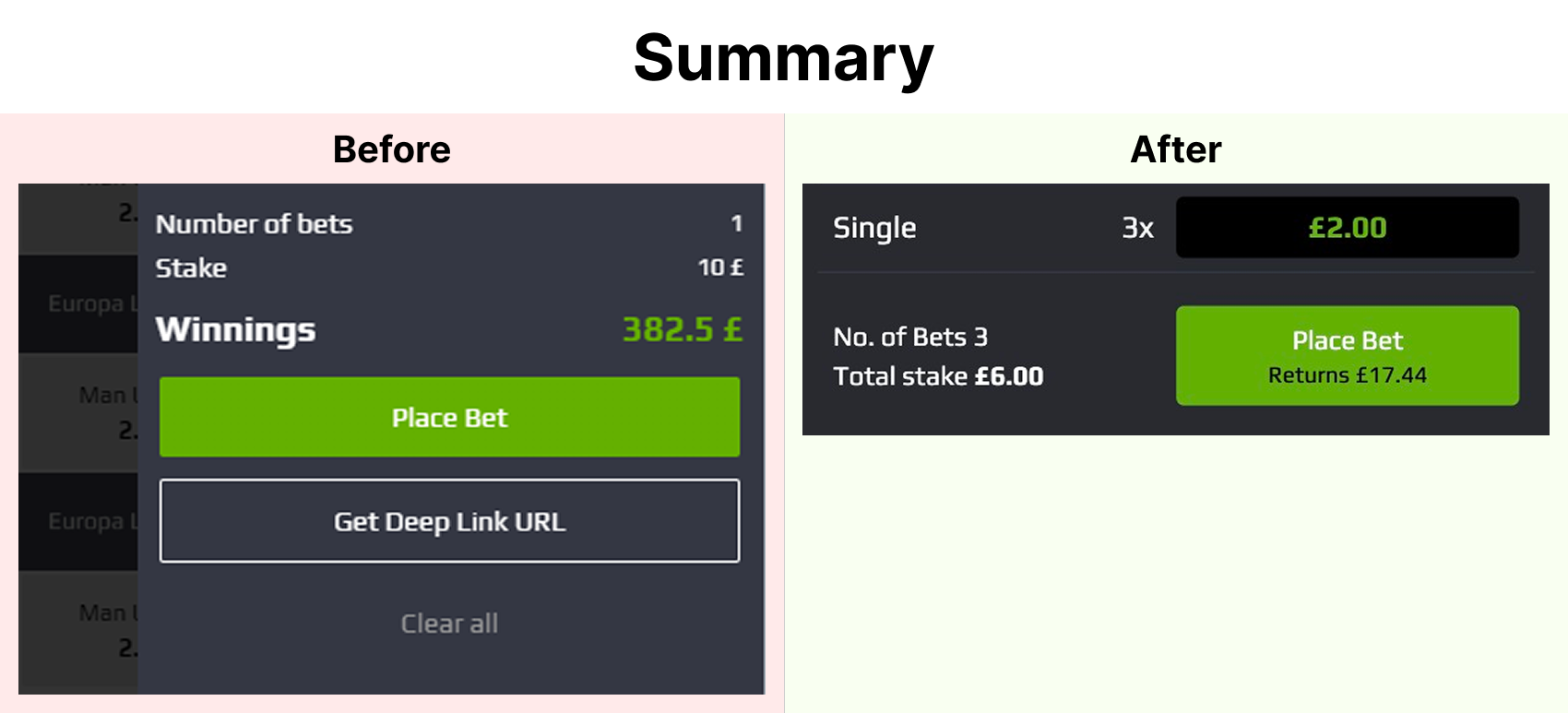Viewport: 1568px width, 713px height.
Task: Click the Get Deep Link URL button
Action: tap(449, 521)
